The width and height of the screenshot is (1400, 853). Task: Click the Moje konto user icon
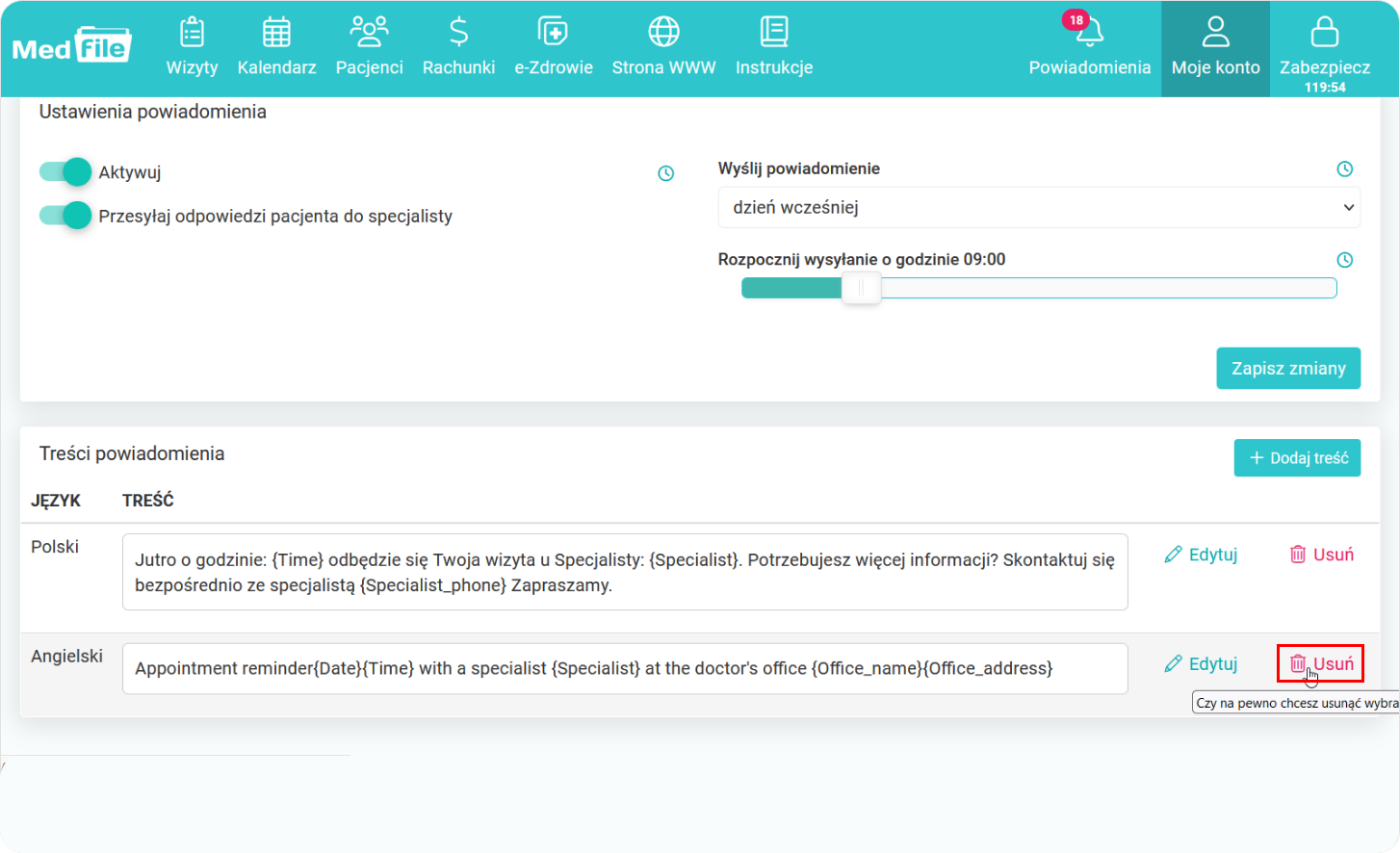tap(1216, 32)
